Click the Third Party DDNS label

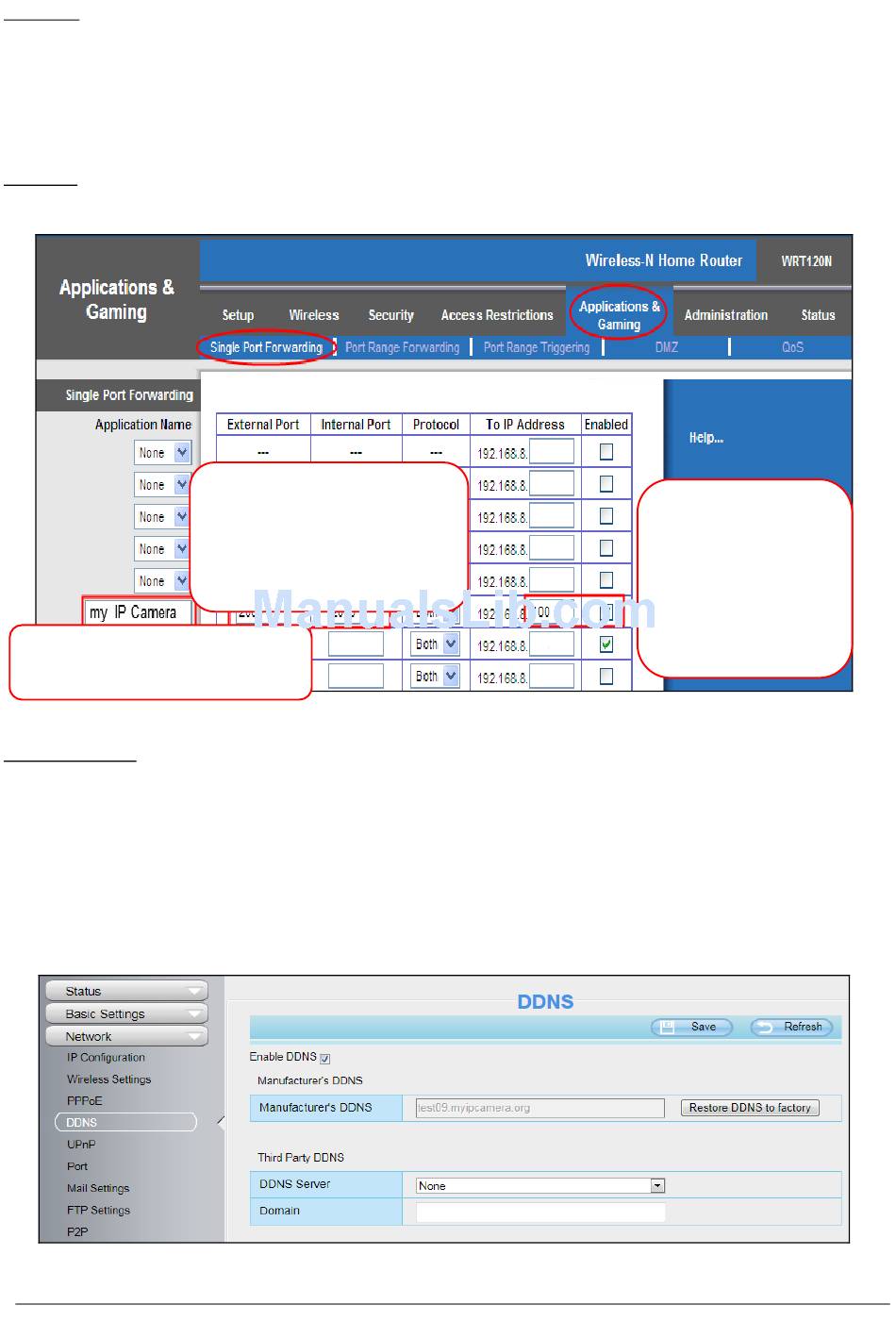click(x=301, y=1158)
